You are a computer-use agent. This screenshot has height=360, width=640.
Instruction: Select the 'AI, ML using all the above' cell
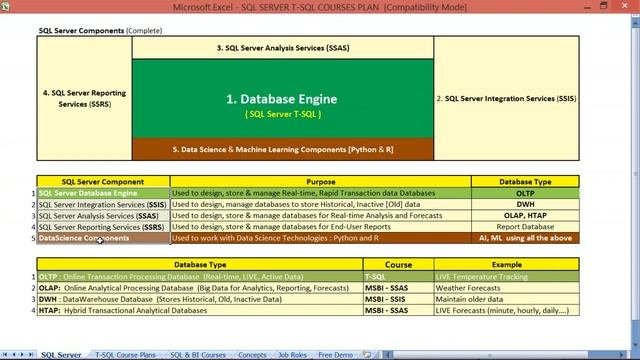tap(525, 238)
